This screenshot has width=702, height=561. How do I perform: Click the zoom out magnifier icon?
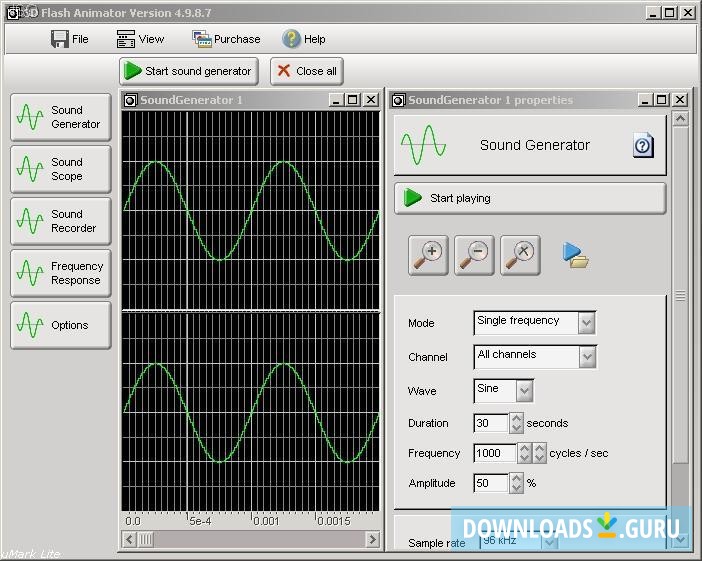[474, 255]
